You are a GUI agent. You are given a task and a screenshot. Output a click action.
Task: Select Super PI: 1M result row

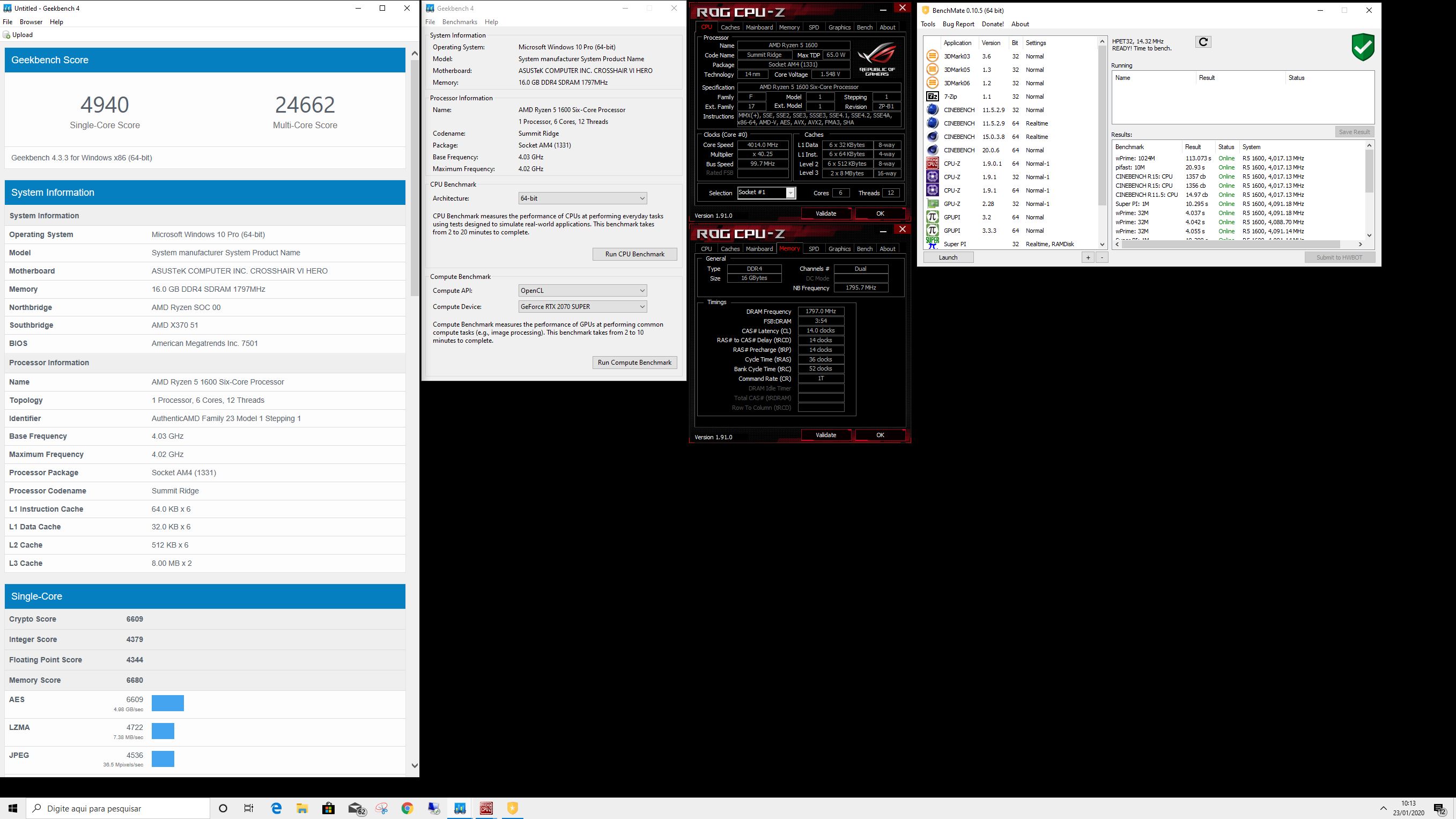coord(1239,204)
